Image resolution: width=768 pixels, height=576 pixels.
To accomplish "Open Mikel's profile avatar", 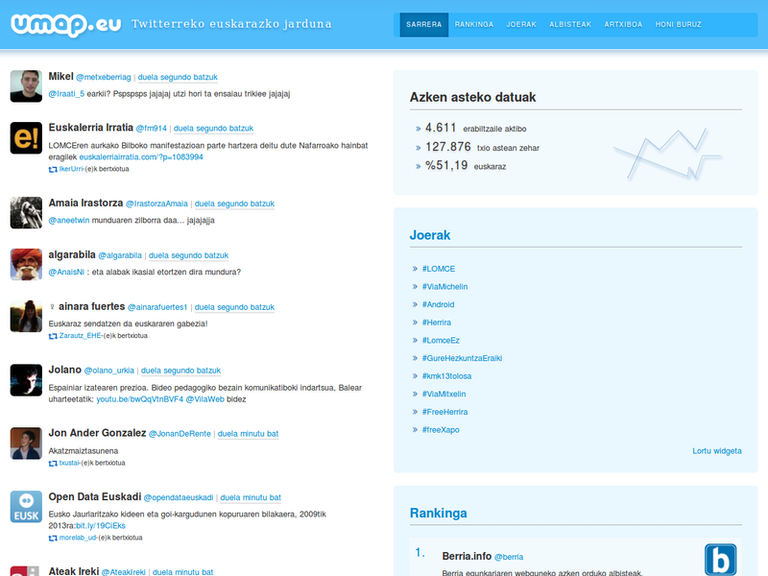I will (x=26, y=86).
